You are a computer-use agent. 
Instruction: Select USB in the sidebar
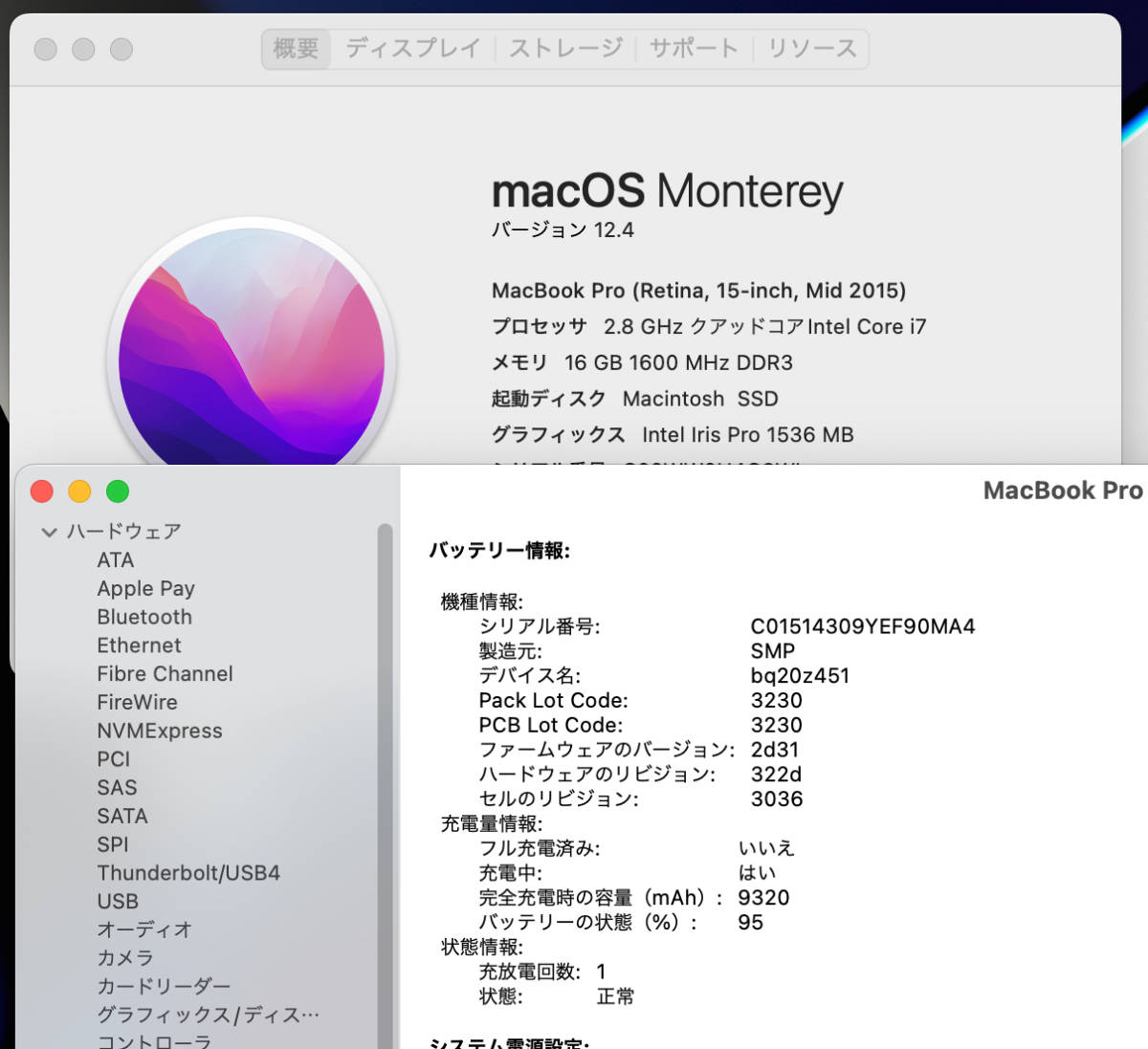[x=118, y=902]
